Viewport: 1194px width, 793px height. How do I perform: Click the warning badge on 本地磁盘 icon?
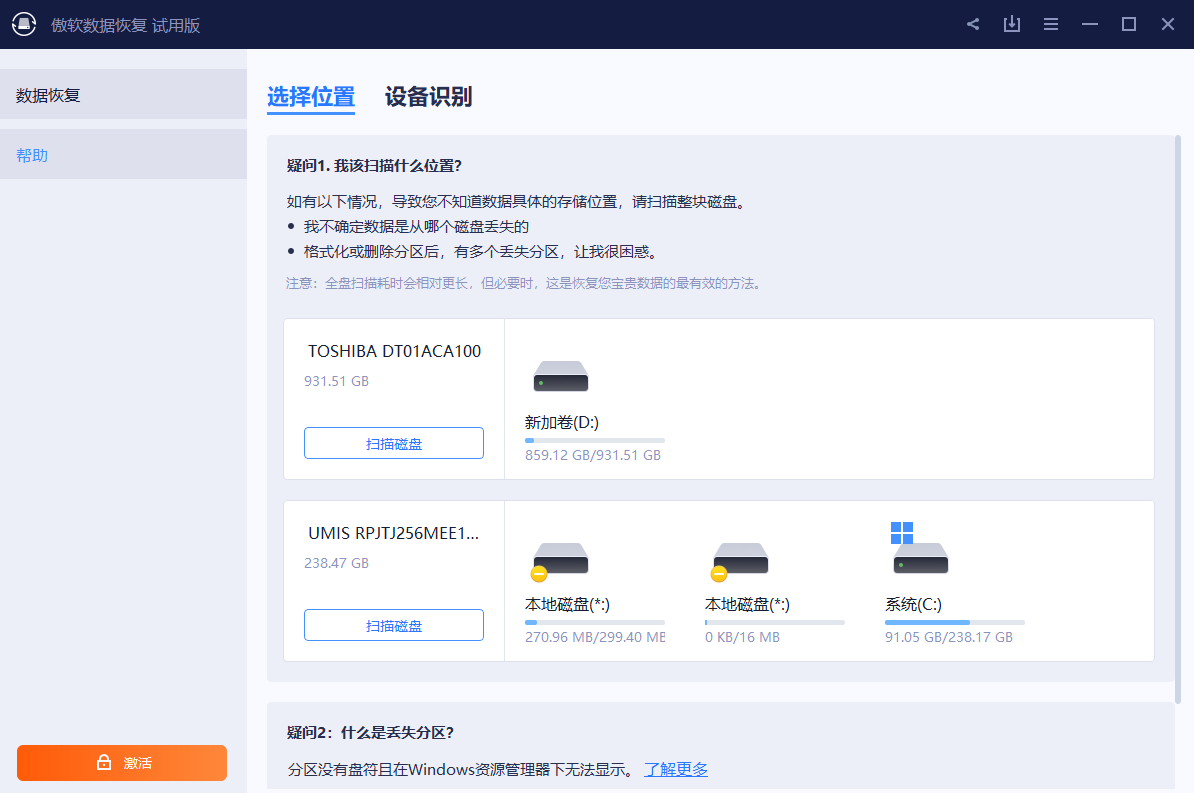(539, 574)
